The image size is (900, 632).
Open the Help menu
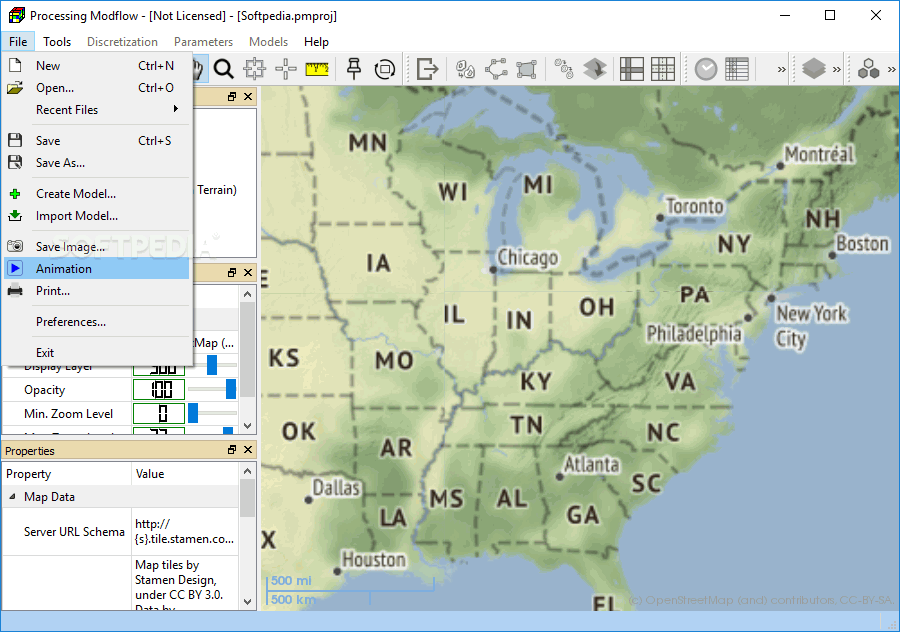pyautogui.click(x=316, y=42)
